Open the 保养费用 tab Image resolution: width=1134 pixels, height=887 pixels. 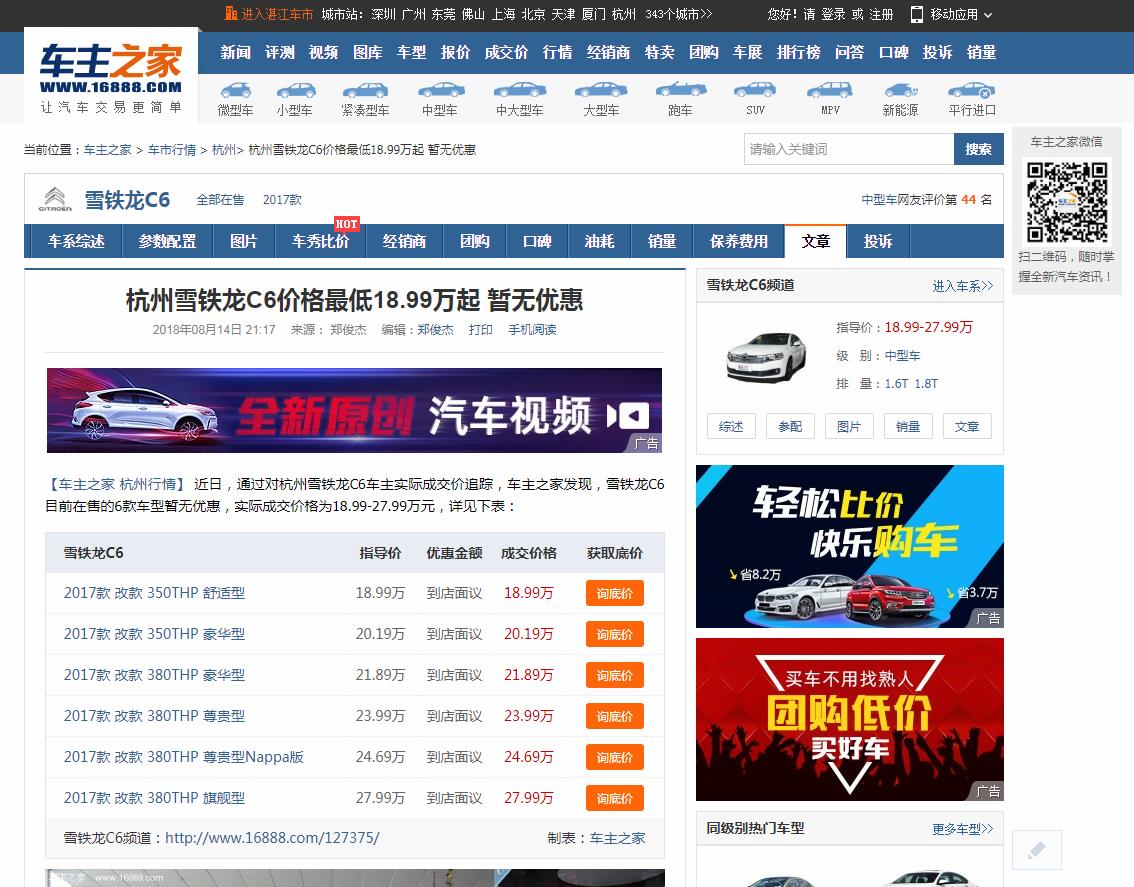coord(738,241)
